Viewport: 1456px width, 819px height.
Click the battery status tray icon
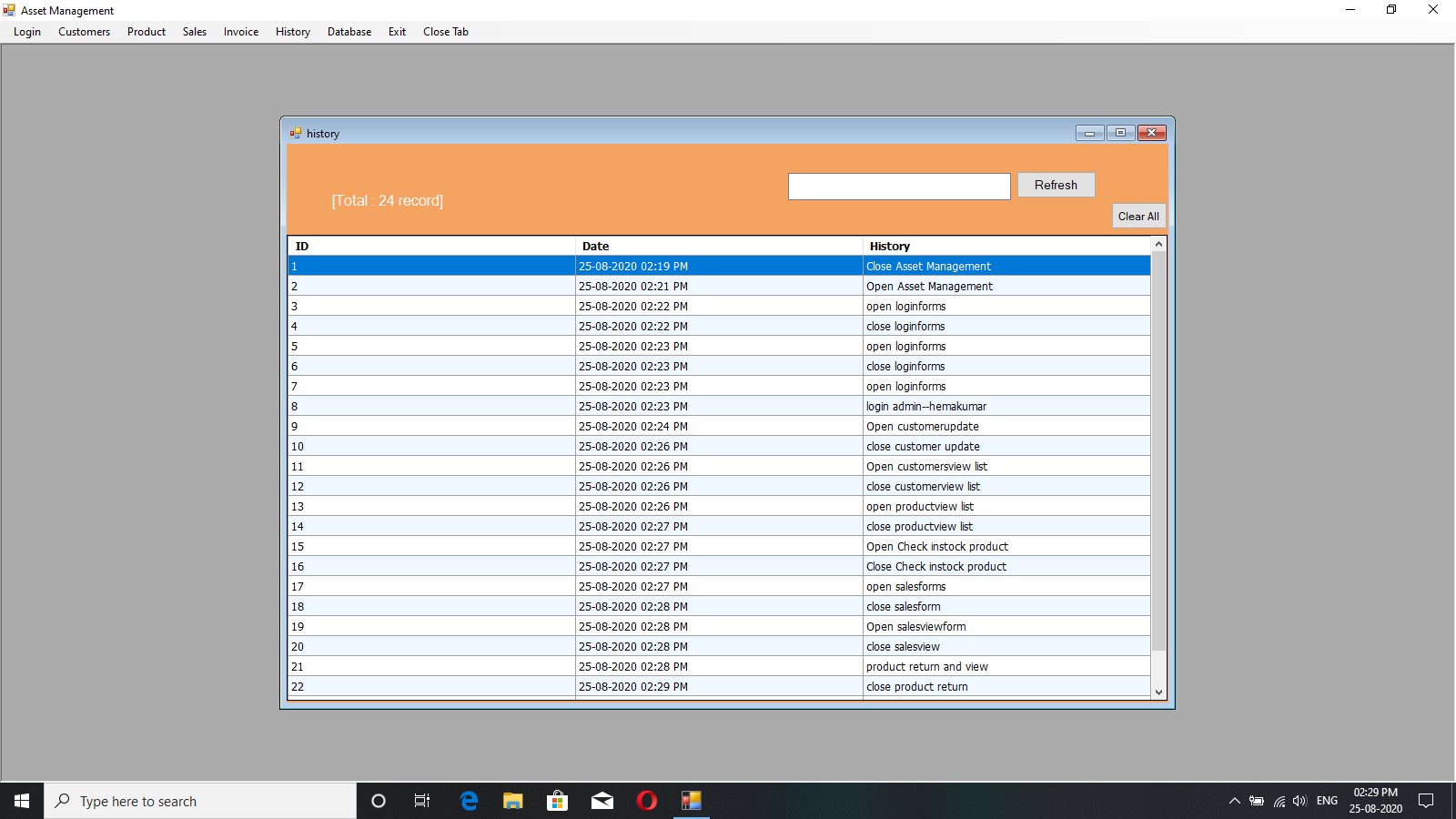[x=1257, y=801]
